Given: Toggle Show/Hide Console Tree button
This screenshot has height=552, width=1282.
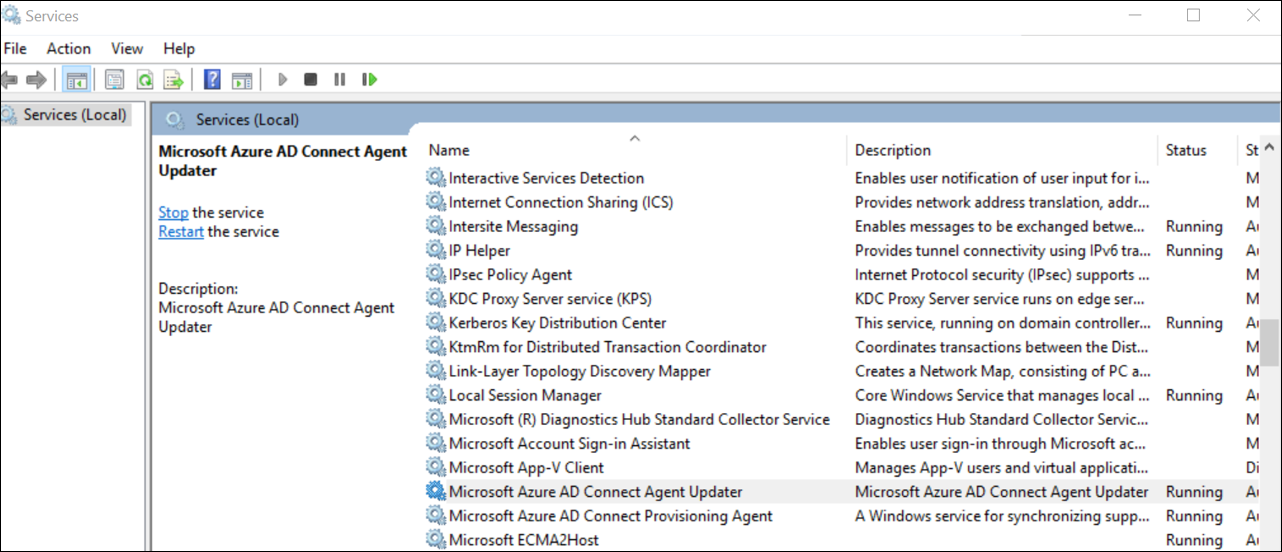Looking at the screenshot, I should click(x=76, y=79).
